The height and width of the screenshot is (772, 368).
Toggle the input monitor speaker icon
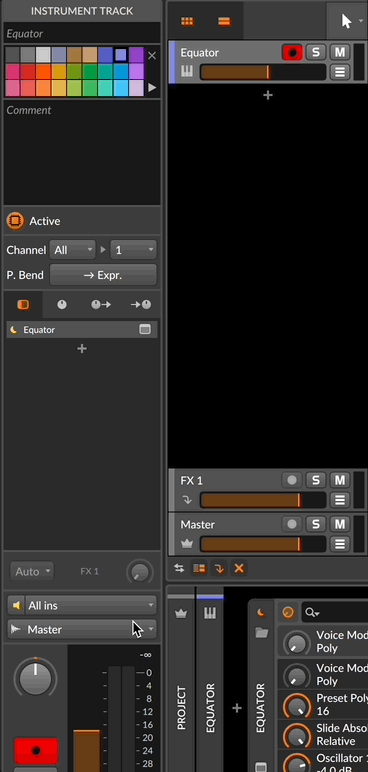click(x=16, y=606)
